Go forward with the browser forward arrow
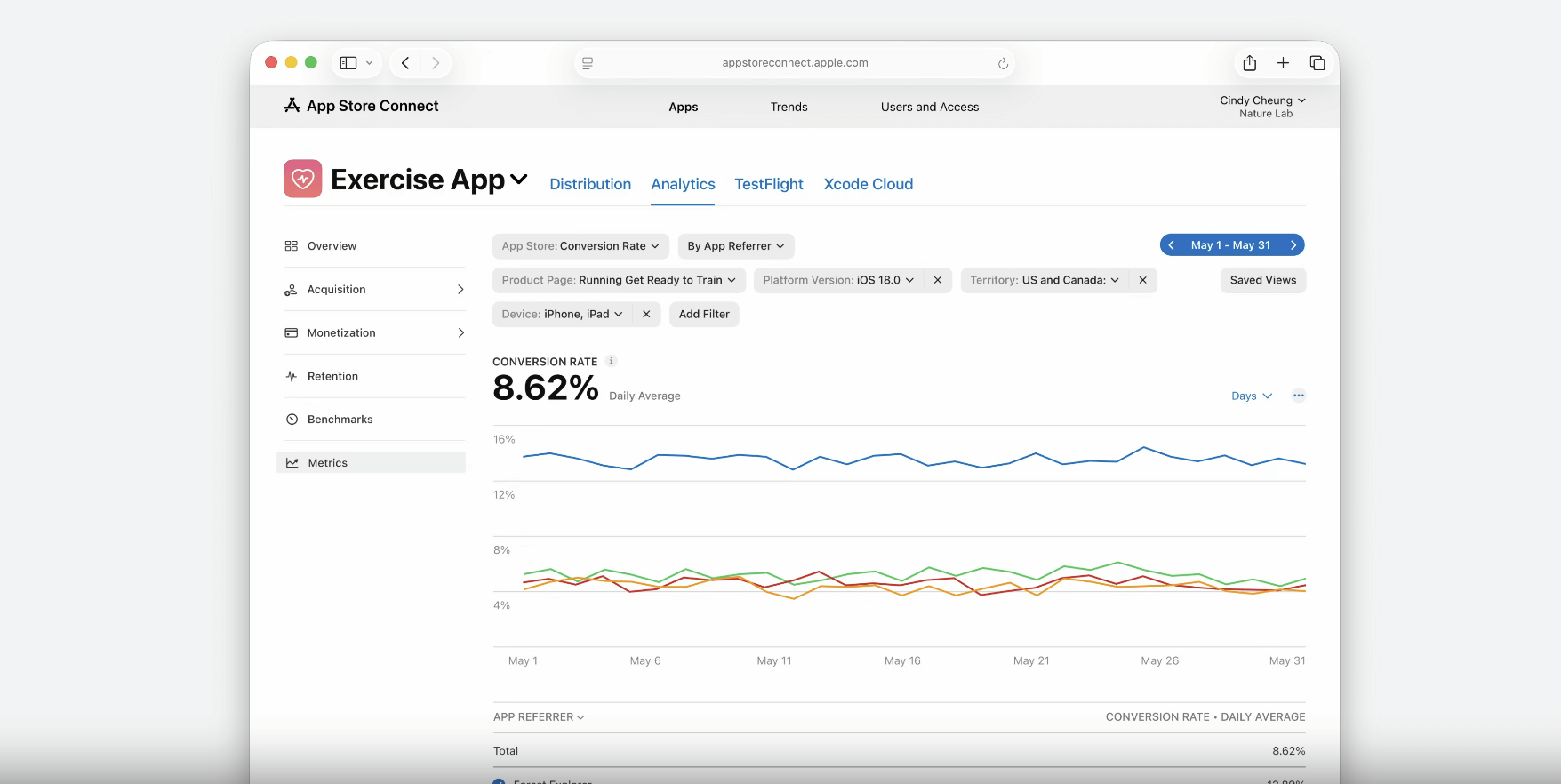 pos(436,63)
